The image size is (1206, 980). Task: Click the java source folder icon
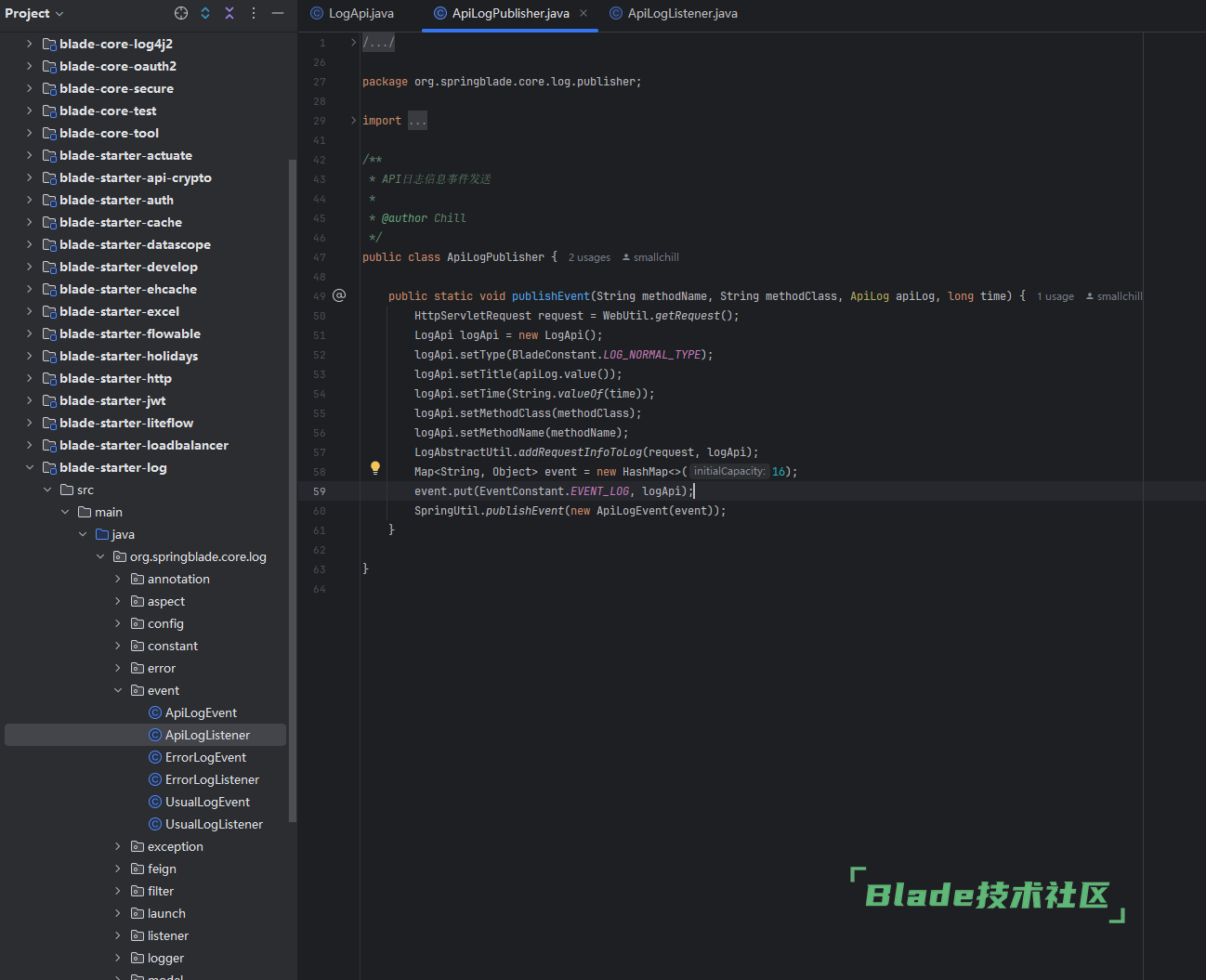click(102, 534)
